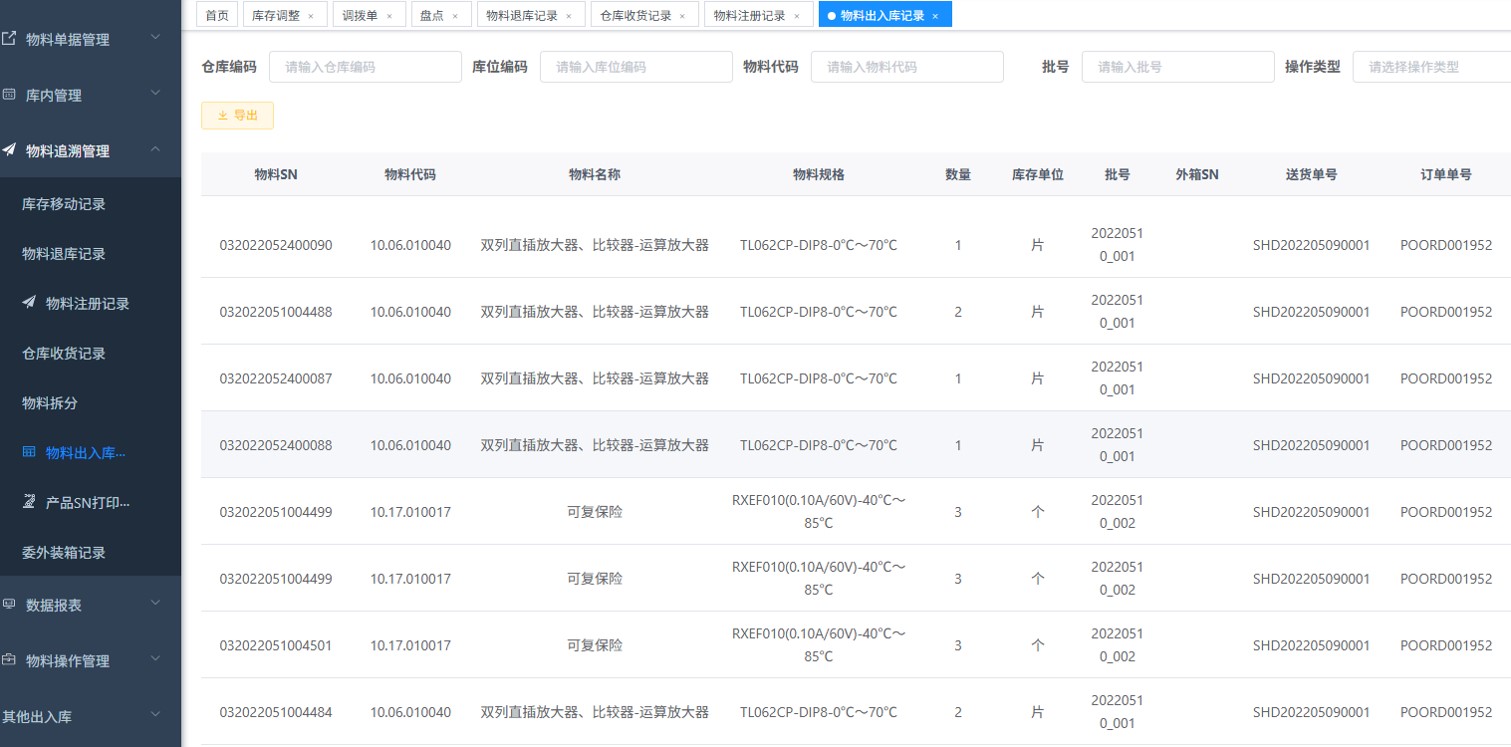Expand the 数据报表 menu chevron

coord(155,603)
